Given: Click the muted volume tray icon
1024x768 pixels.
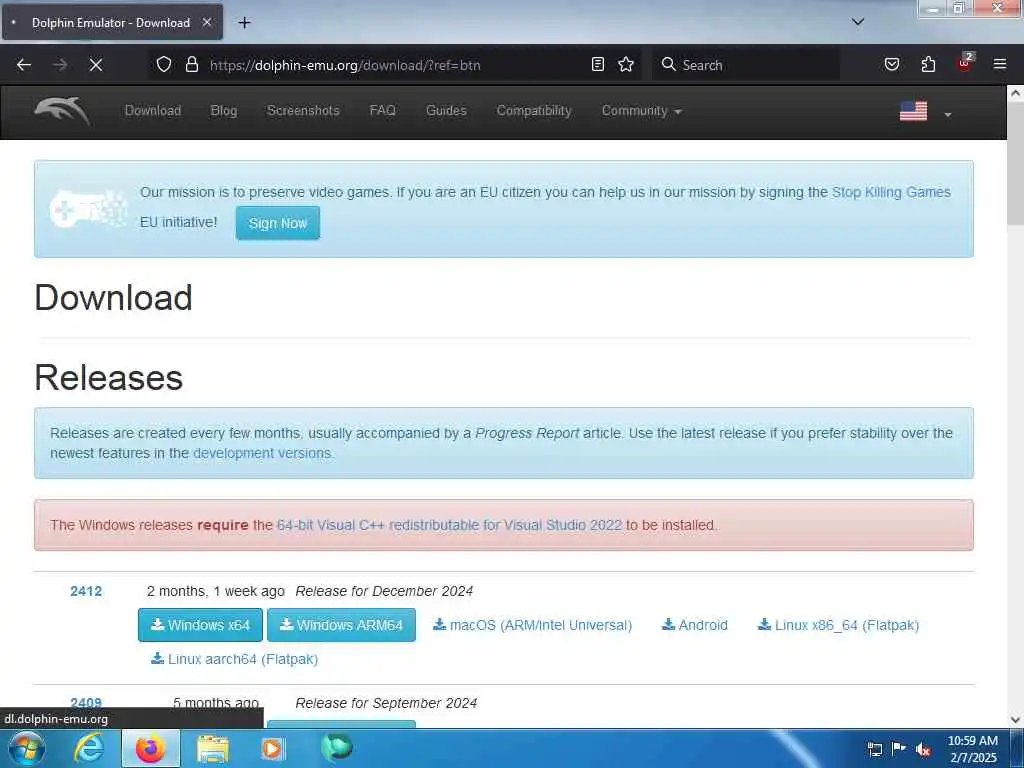Looking at the screenshot, I should pyautogui.click(x=923, y=750).
